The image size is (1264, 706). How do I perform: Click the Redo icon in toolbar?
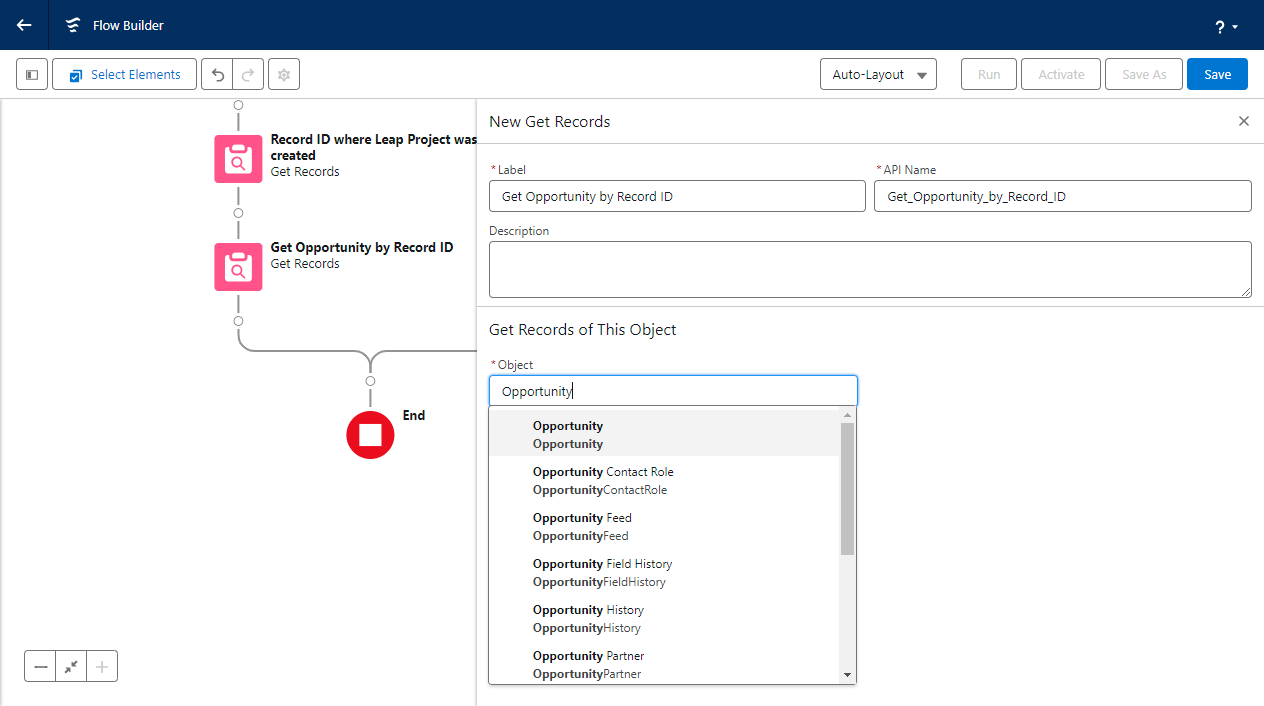pyautogui.click(x=245, y=74)
